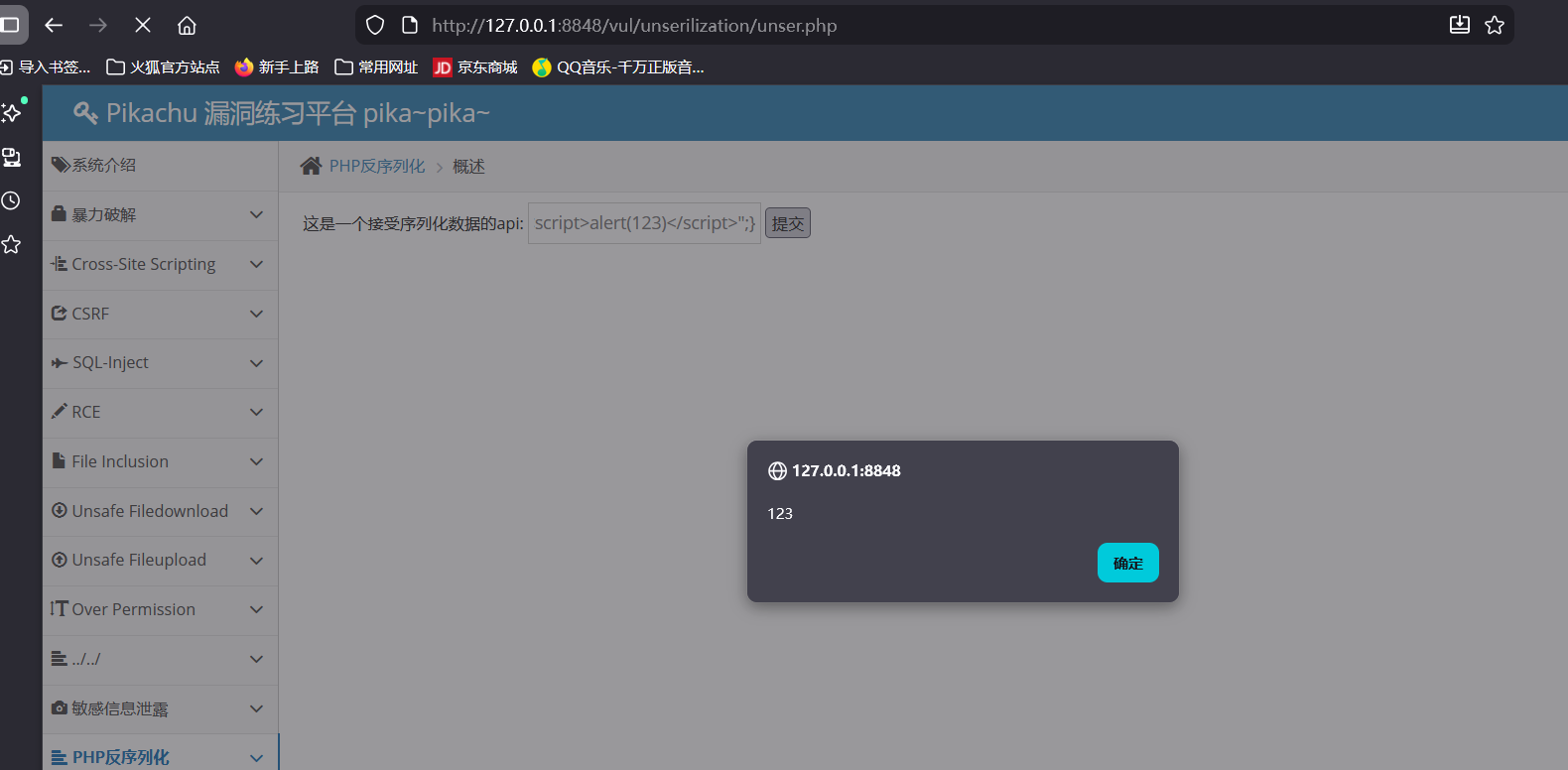This screenshot has width=1568, height=770.
Task: Open the downloads/save icon in address bar
Action: (1459, 25)
